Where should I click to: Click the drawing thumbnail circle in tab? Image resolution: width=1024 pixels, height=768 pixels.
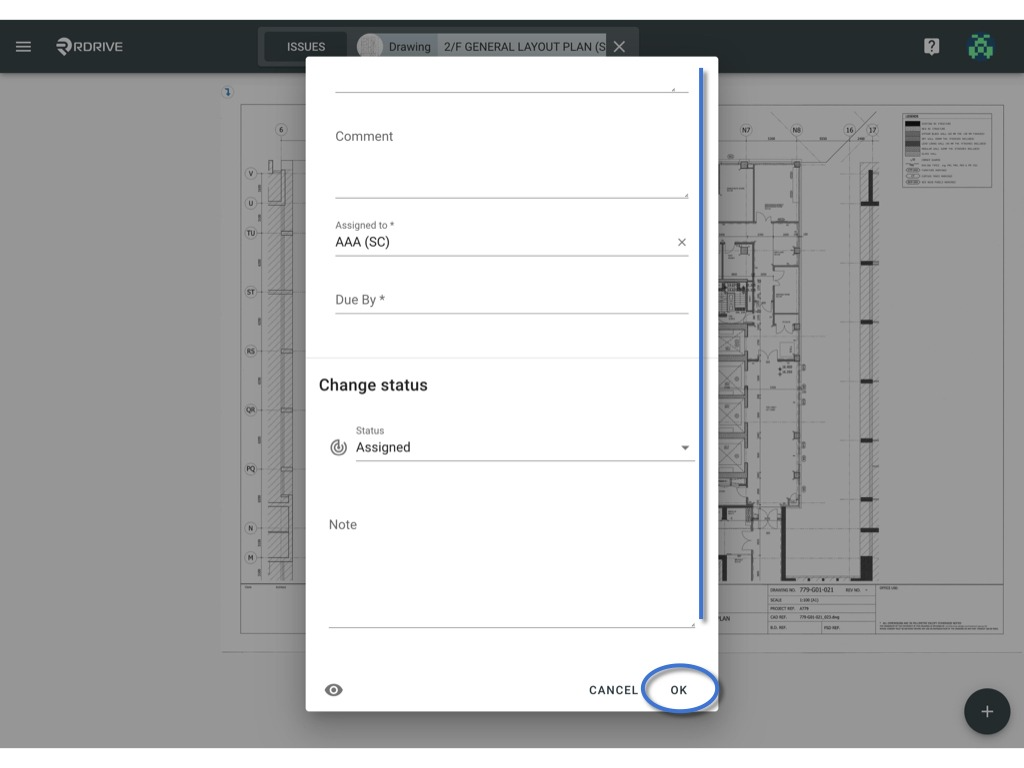[x=370, y=46]
